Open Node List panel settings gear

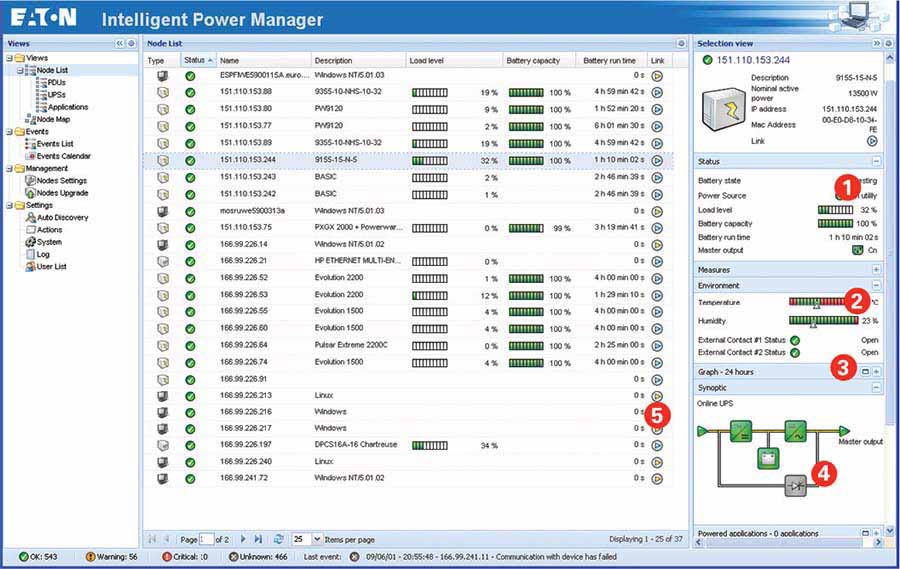pyautogui.click(x=681, y=44)
